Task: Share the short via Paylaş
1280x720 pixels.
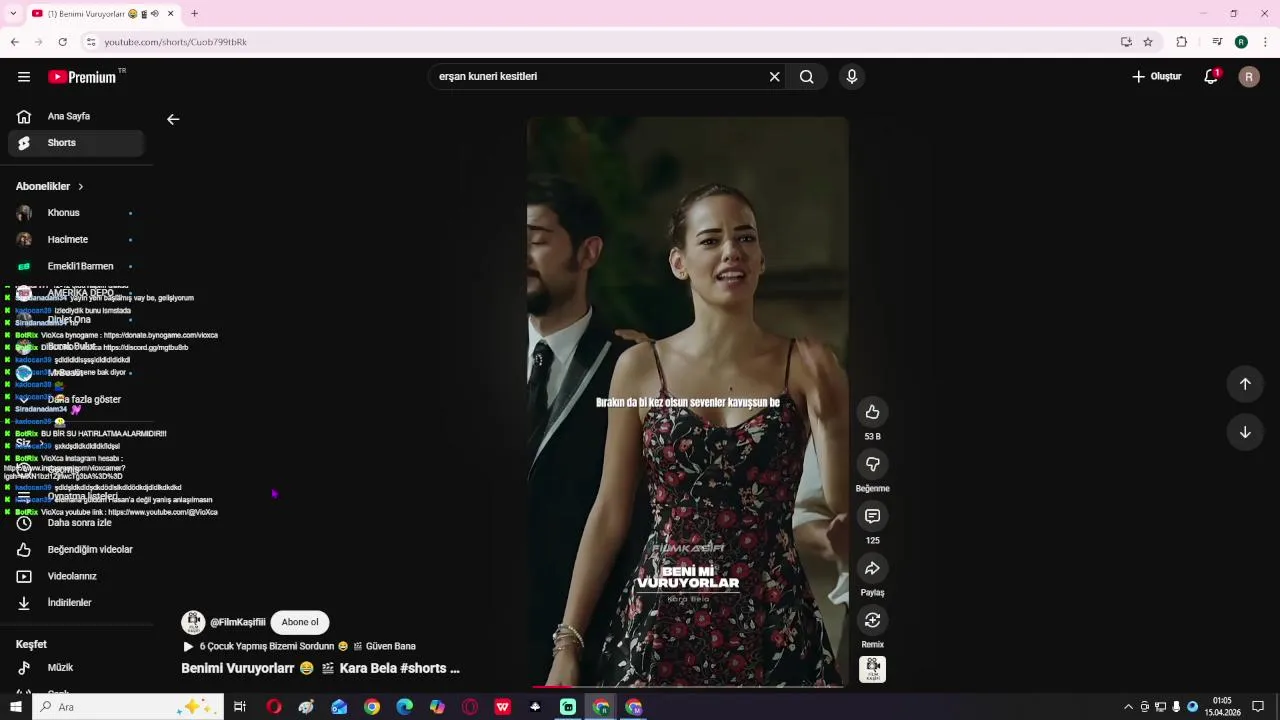Action: (x=872, y=568)
